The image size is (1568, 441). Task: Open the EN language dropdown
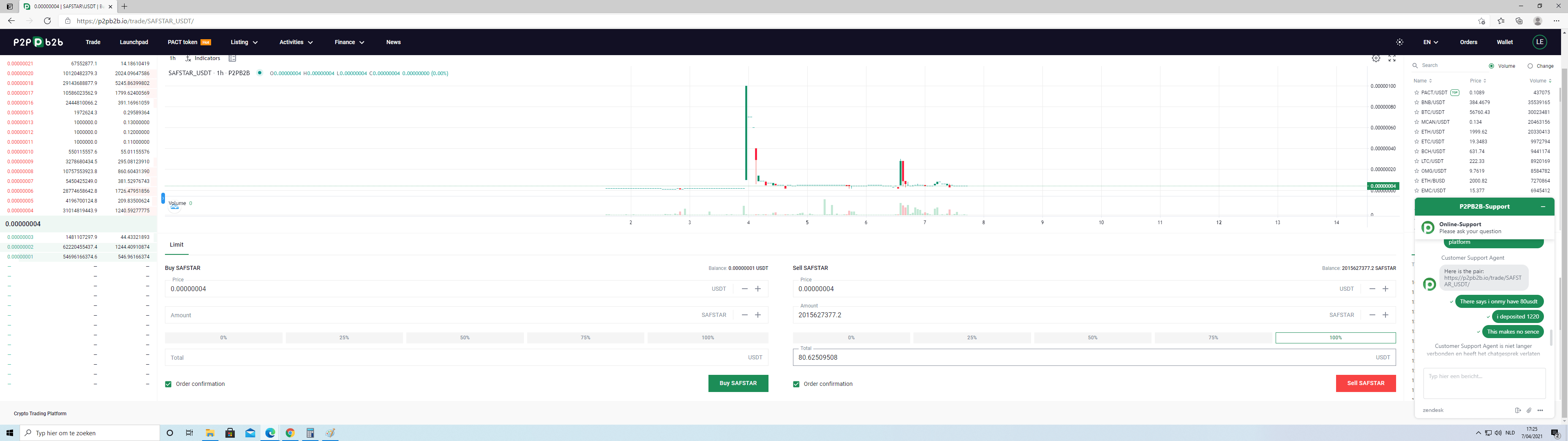click(1430, 42)
